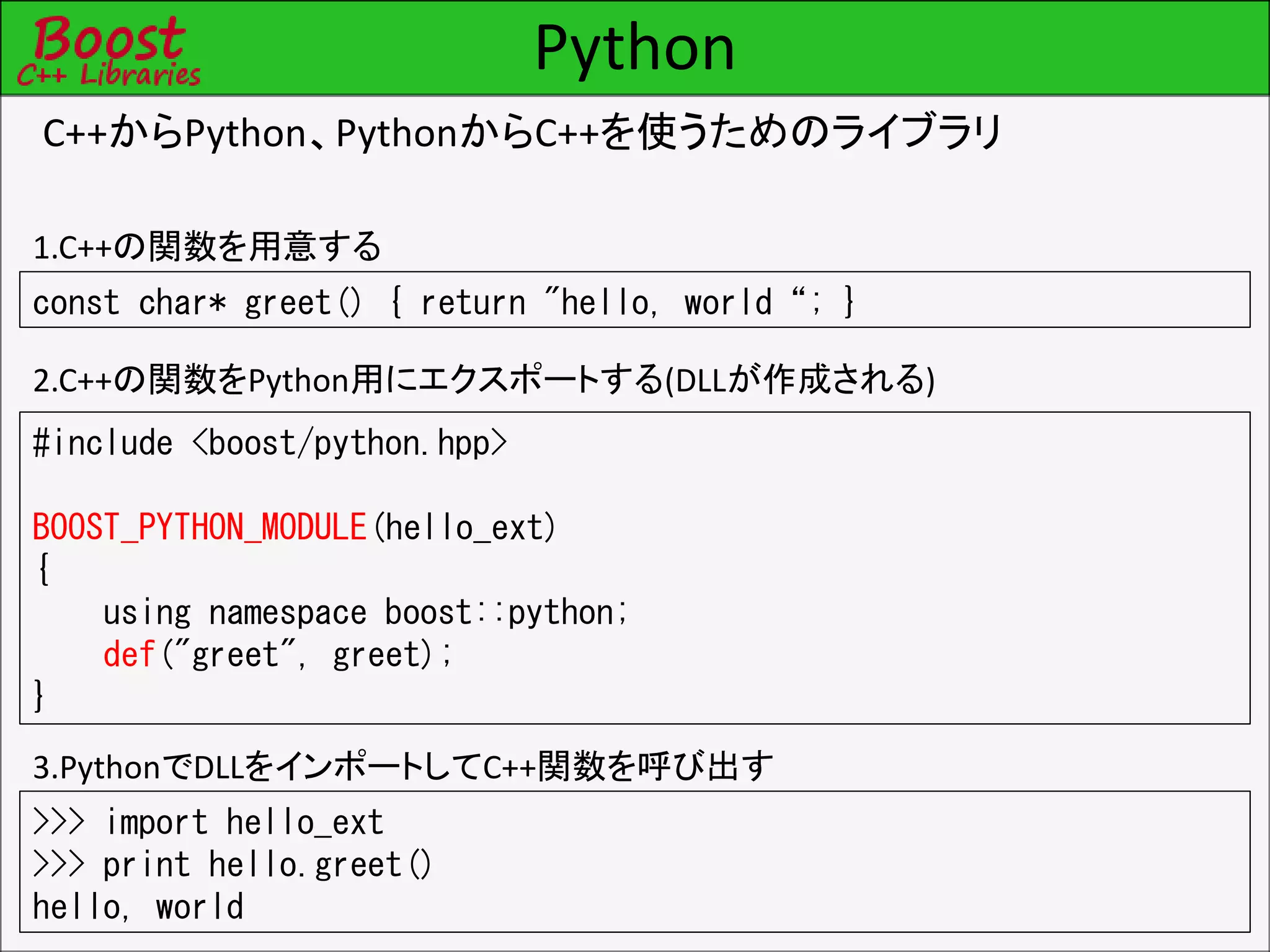Viewport: 1270px width, 952px height.
Task: Click the 'hello, world' output line
Action: pos(138,907)
